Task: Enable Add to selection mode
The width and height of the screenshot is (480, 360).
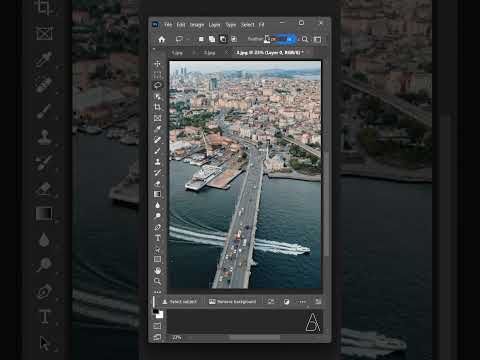Action: point(212,39)
